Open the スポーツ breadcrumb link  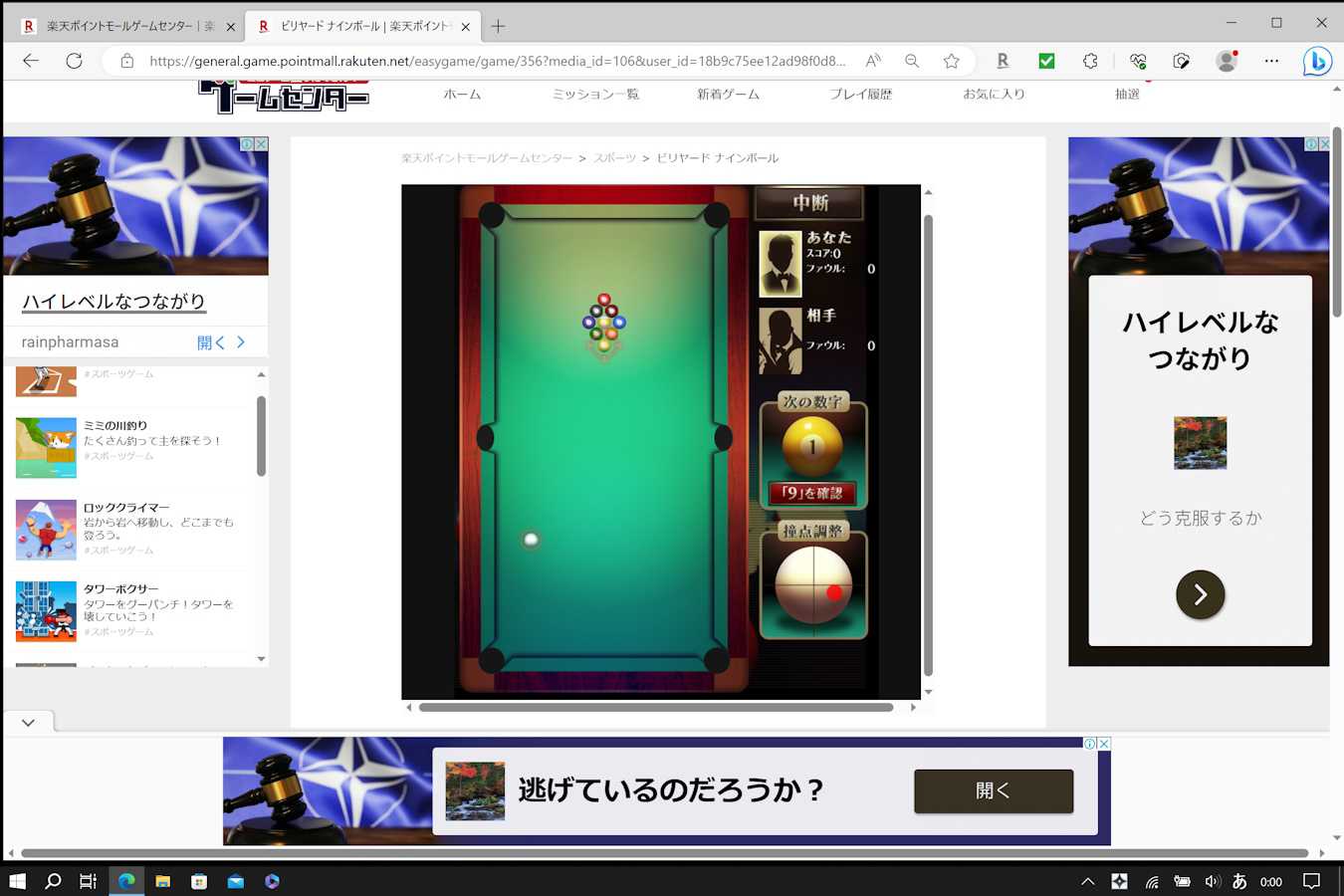pyautogui.click(x=614, y=158)
